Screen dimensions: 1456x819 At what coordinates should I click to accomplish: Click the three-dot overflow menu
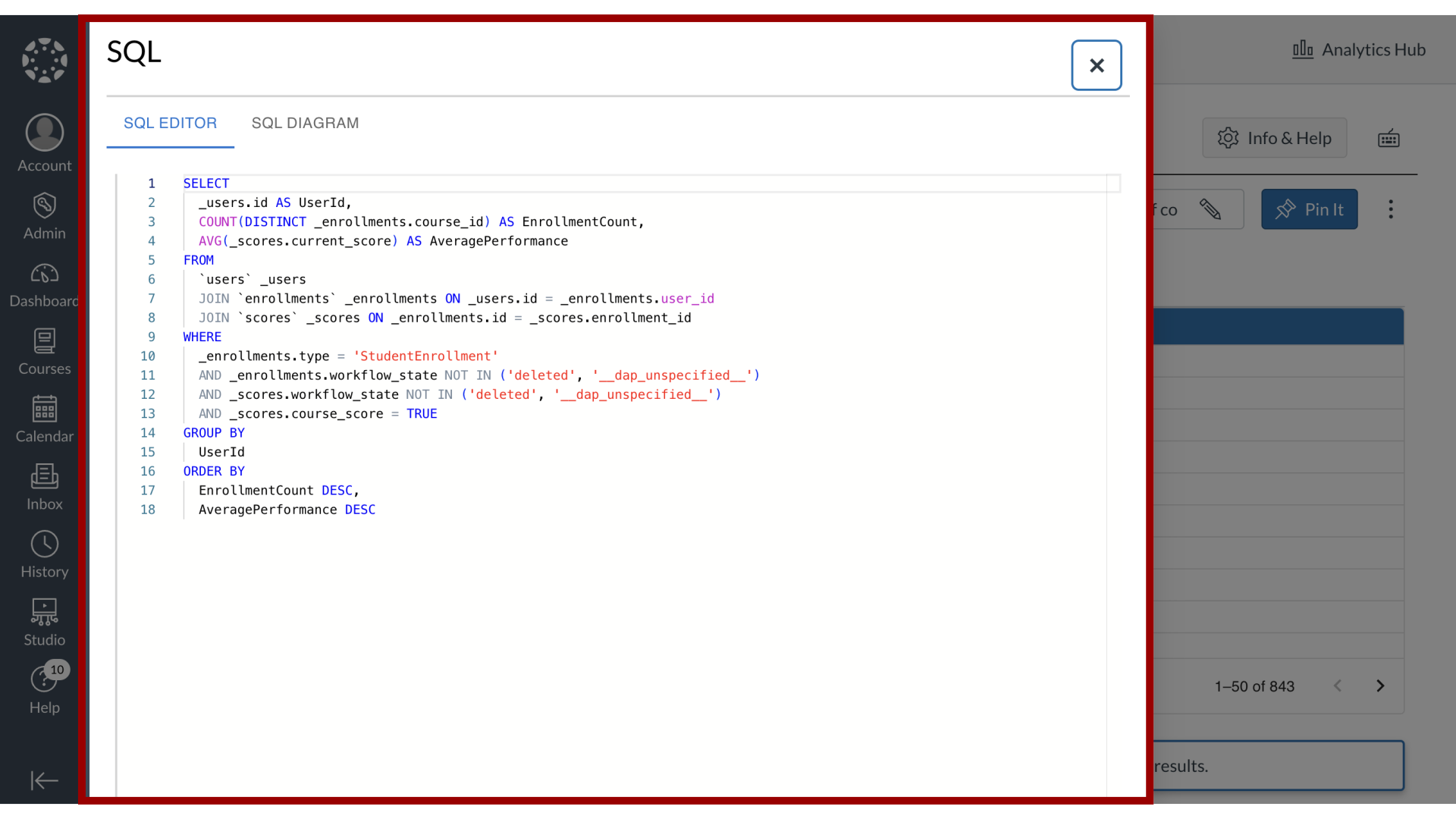pos(1390,209)
